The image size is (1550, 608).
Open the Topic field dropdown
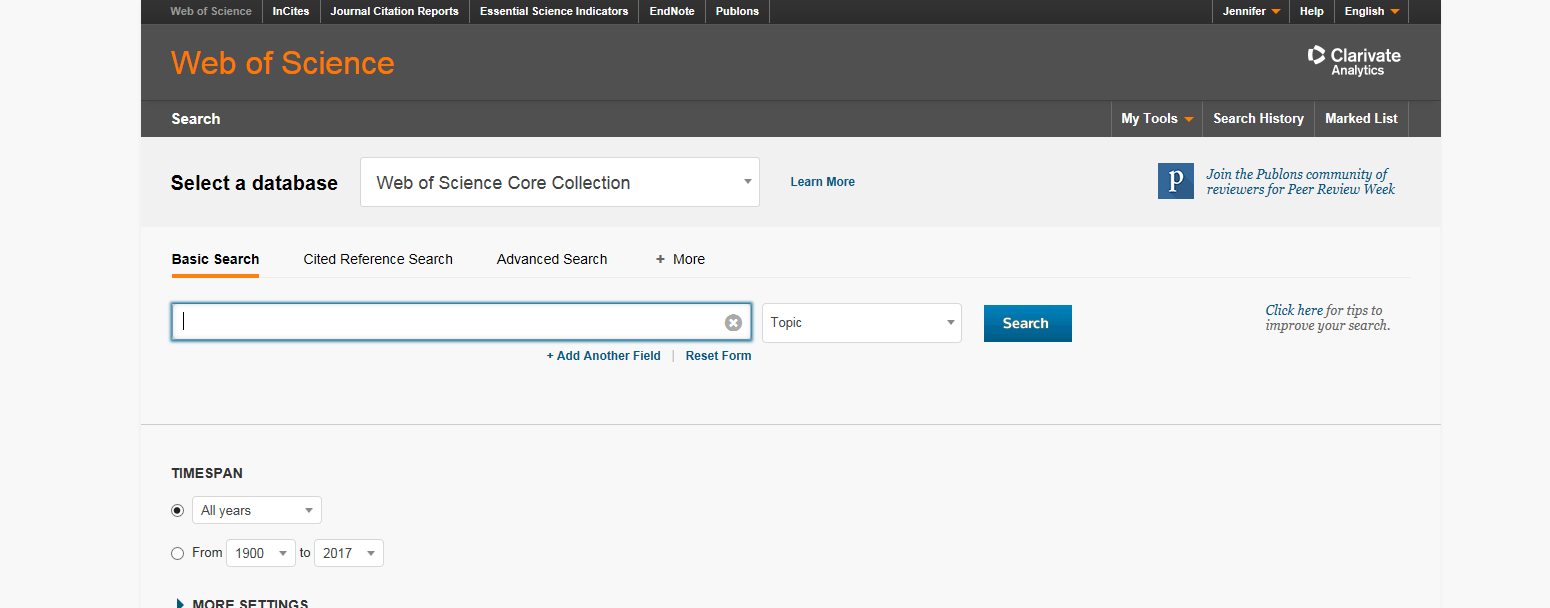click(862, 323)
